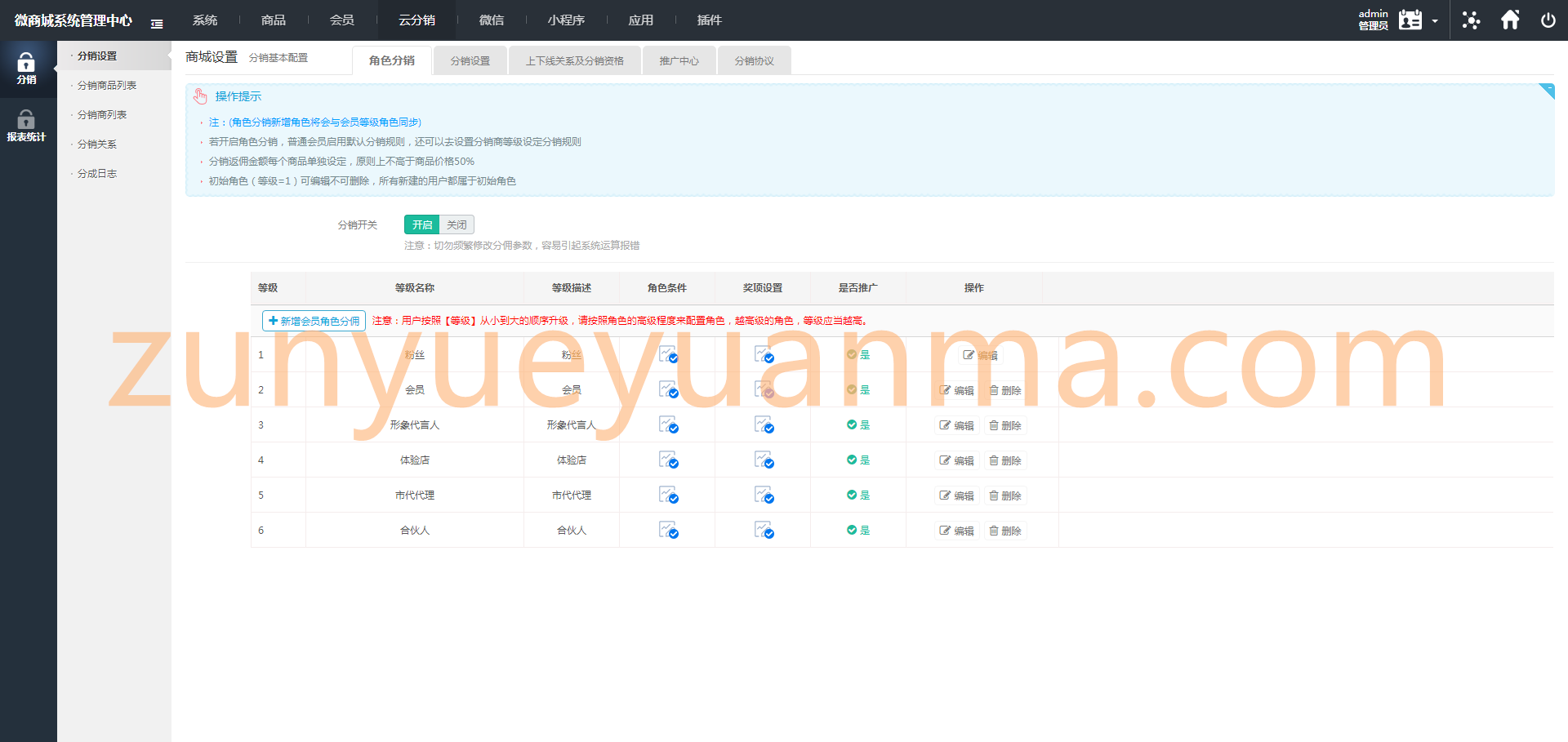Screen dimensions: 1568x742
Task: Open the 微信 top menu
Action: [492, 20]
